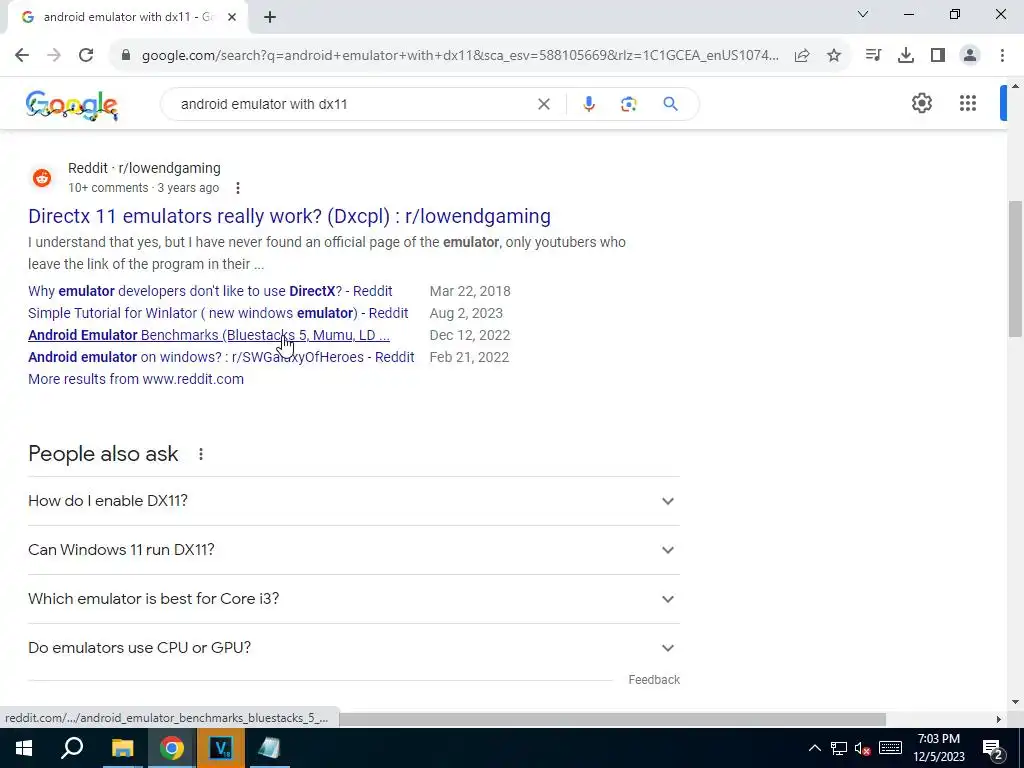
Task: Open Windows taskbar search
Action: point(72,748)
